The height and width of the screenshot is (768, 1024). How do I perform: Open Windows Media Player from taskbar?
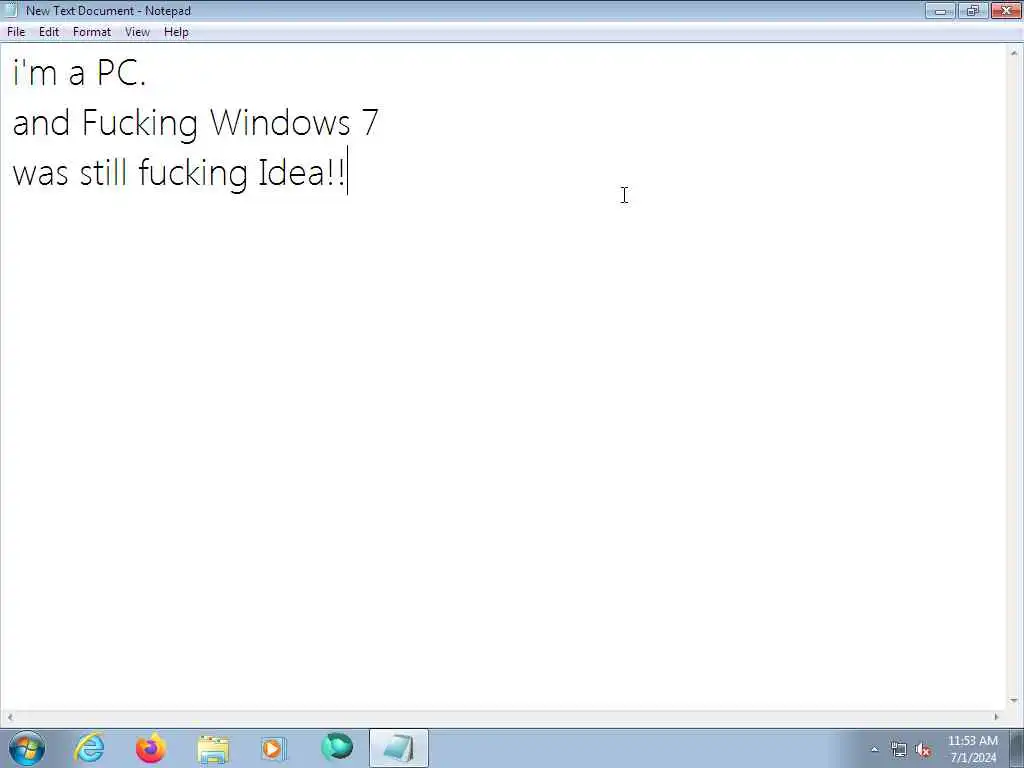[274, 748]
